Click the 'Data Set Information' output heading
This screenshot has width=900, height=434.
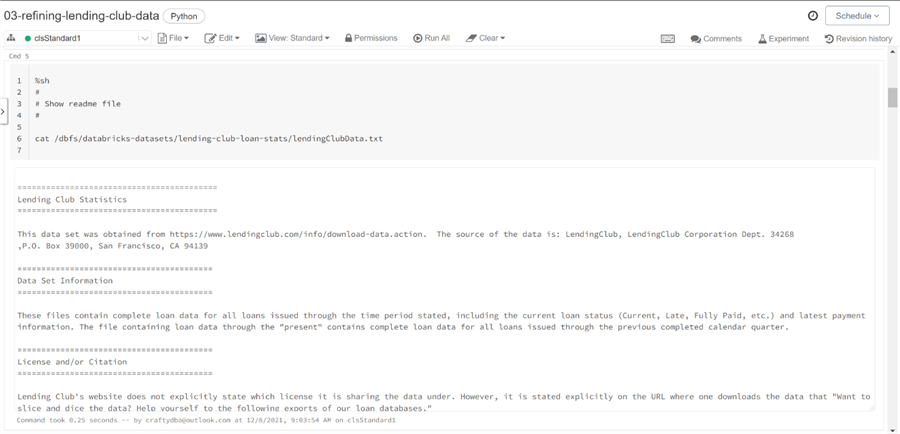(x=65, y=281)
